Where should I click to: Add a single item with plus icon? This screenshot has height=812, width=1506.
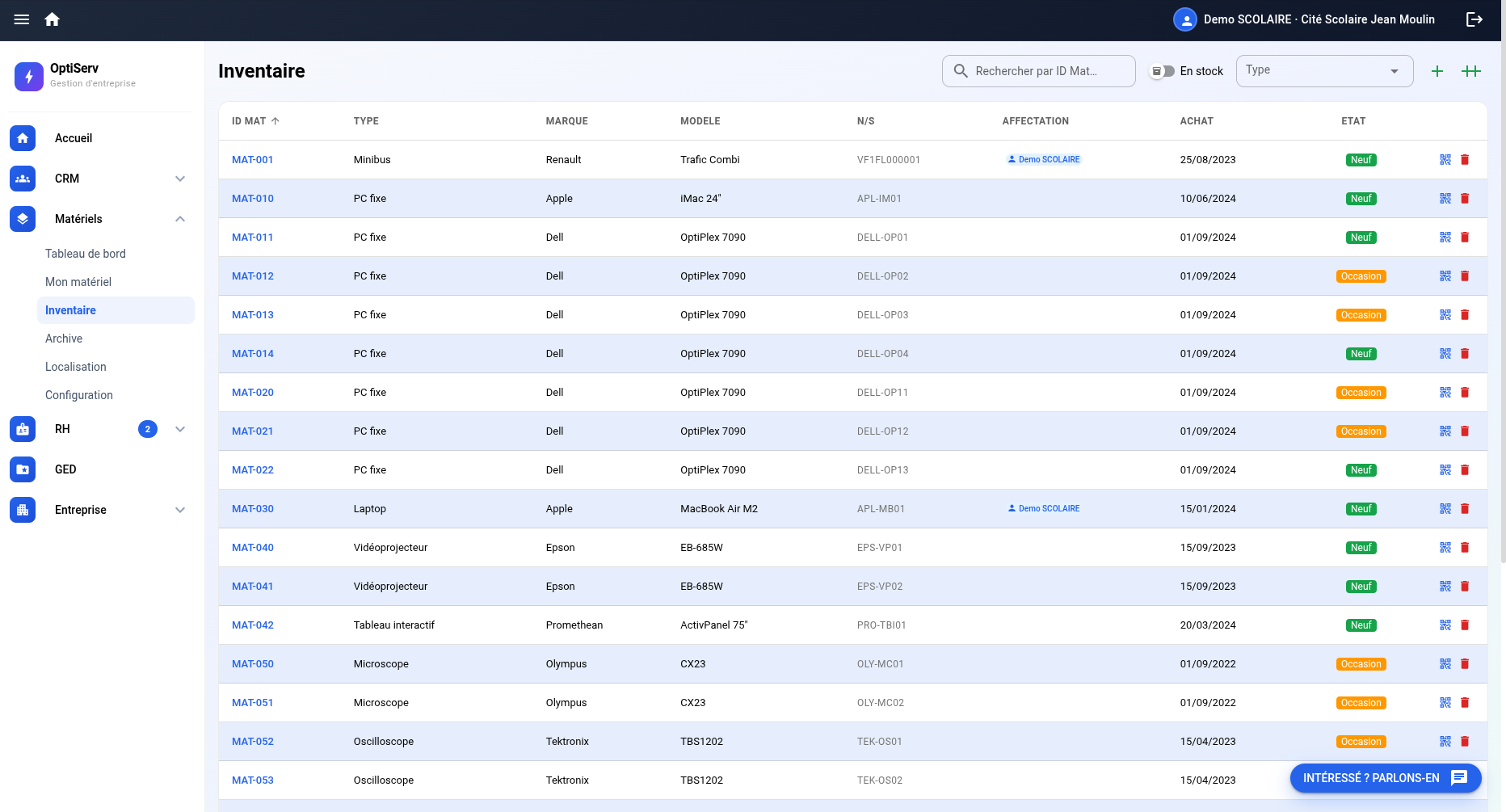coord(1437,71)
